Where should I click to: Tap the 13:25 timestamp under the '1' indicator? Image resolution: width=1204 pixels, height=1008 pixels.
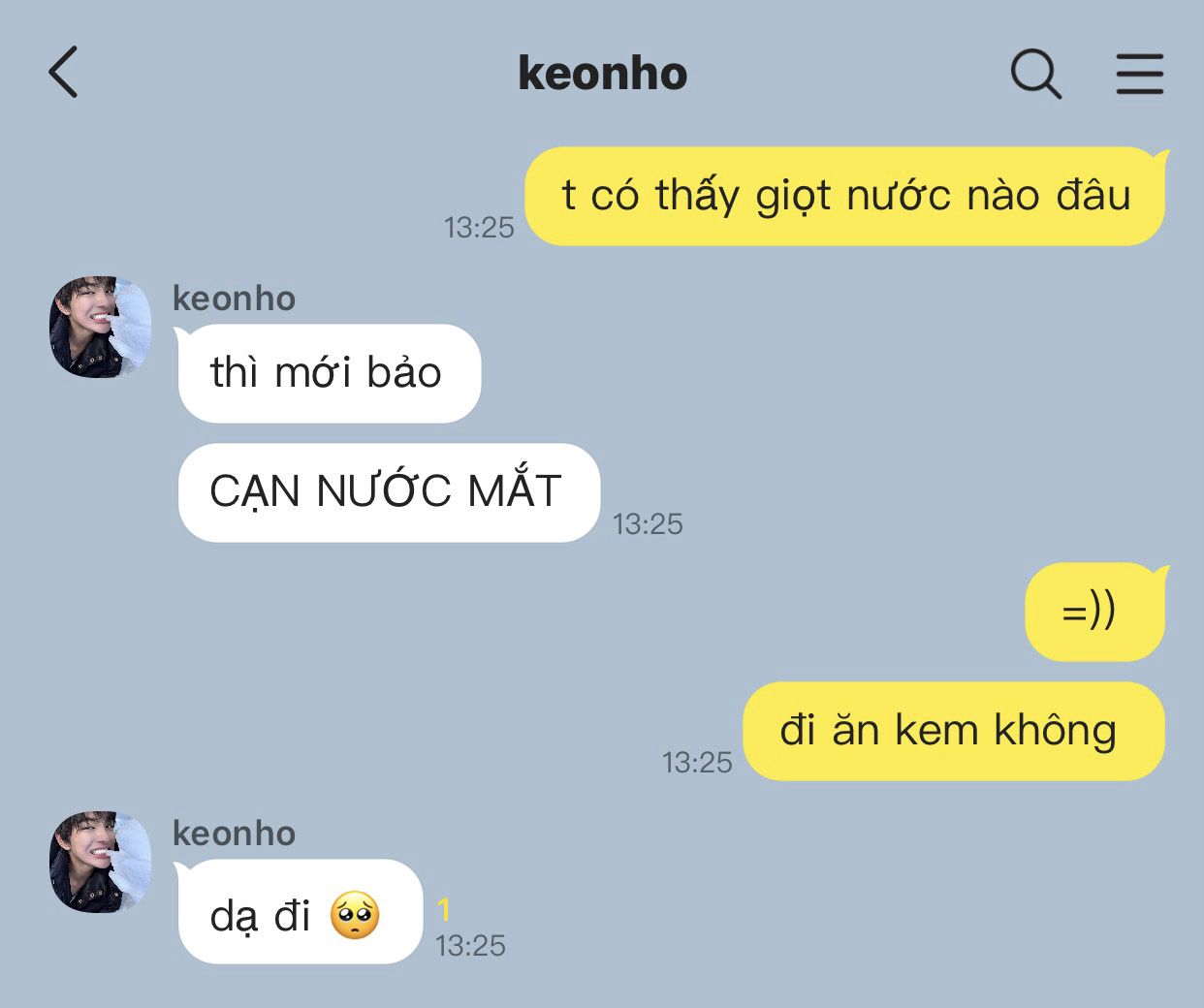coord(470,946)
